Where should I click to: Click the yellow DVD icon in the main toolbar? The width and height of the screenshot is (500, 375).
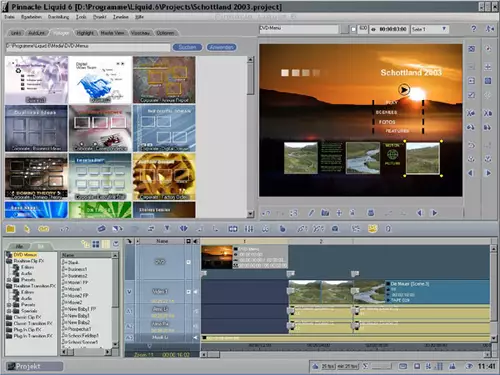coord(44,229)
